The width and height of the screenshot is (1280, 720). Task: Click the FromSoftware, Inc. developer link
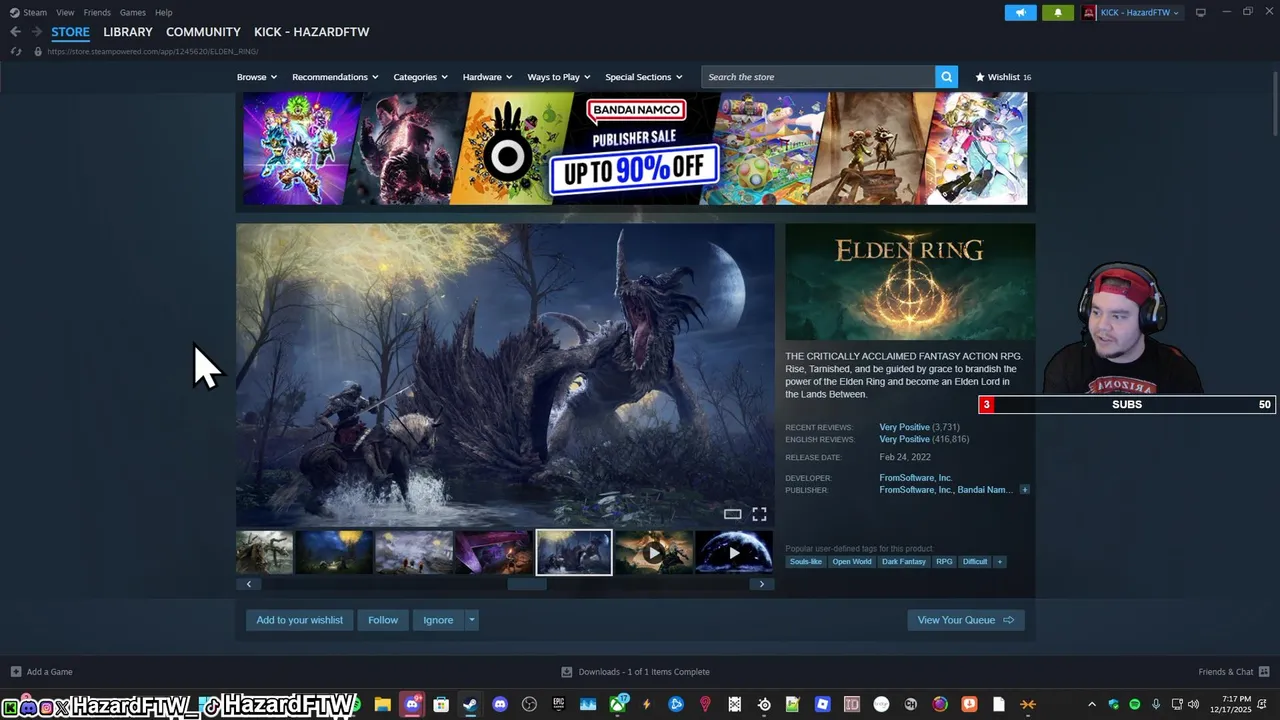pyautogui.click(x=915, y=478)
